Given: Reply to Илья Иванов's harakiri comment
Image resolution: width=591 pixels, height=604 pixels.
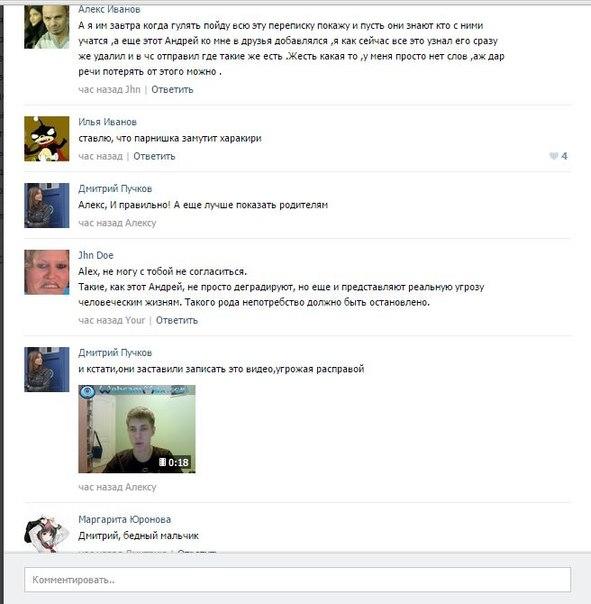Looking at the screenshot, I should (154, 156).
